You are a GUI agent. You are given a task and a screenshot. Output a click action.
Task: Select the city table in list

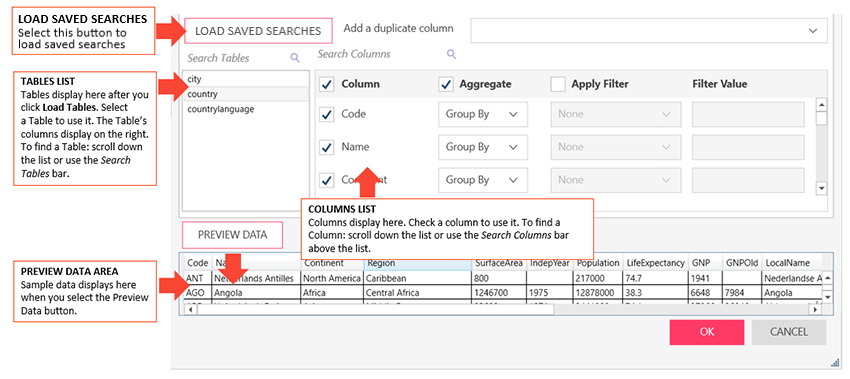[x=246, y=79]
